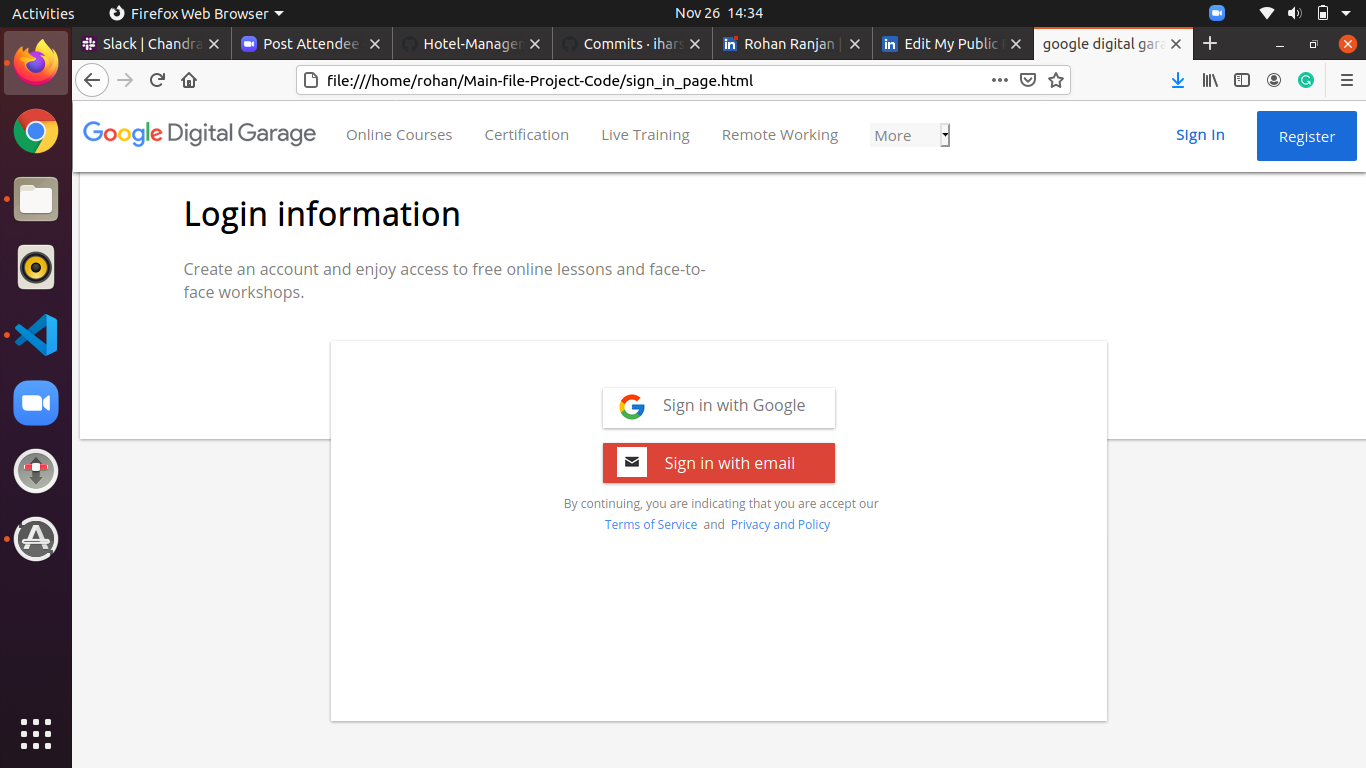Click the forward navigation arrow
The height and width of the screenshot is (768, 1366).
click(x=125, y=80)
